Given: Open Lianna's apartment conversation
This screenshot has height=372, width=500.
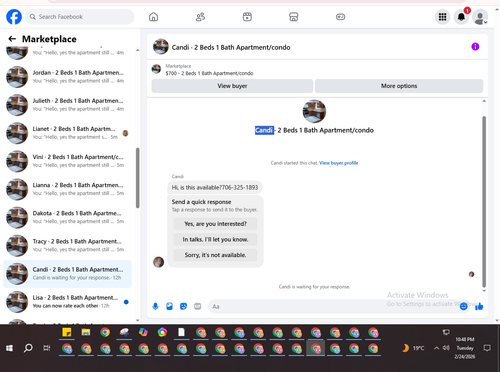Looking at the screenshot, I should click(67, 189).
